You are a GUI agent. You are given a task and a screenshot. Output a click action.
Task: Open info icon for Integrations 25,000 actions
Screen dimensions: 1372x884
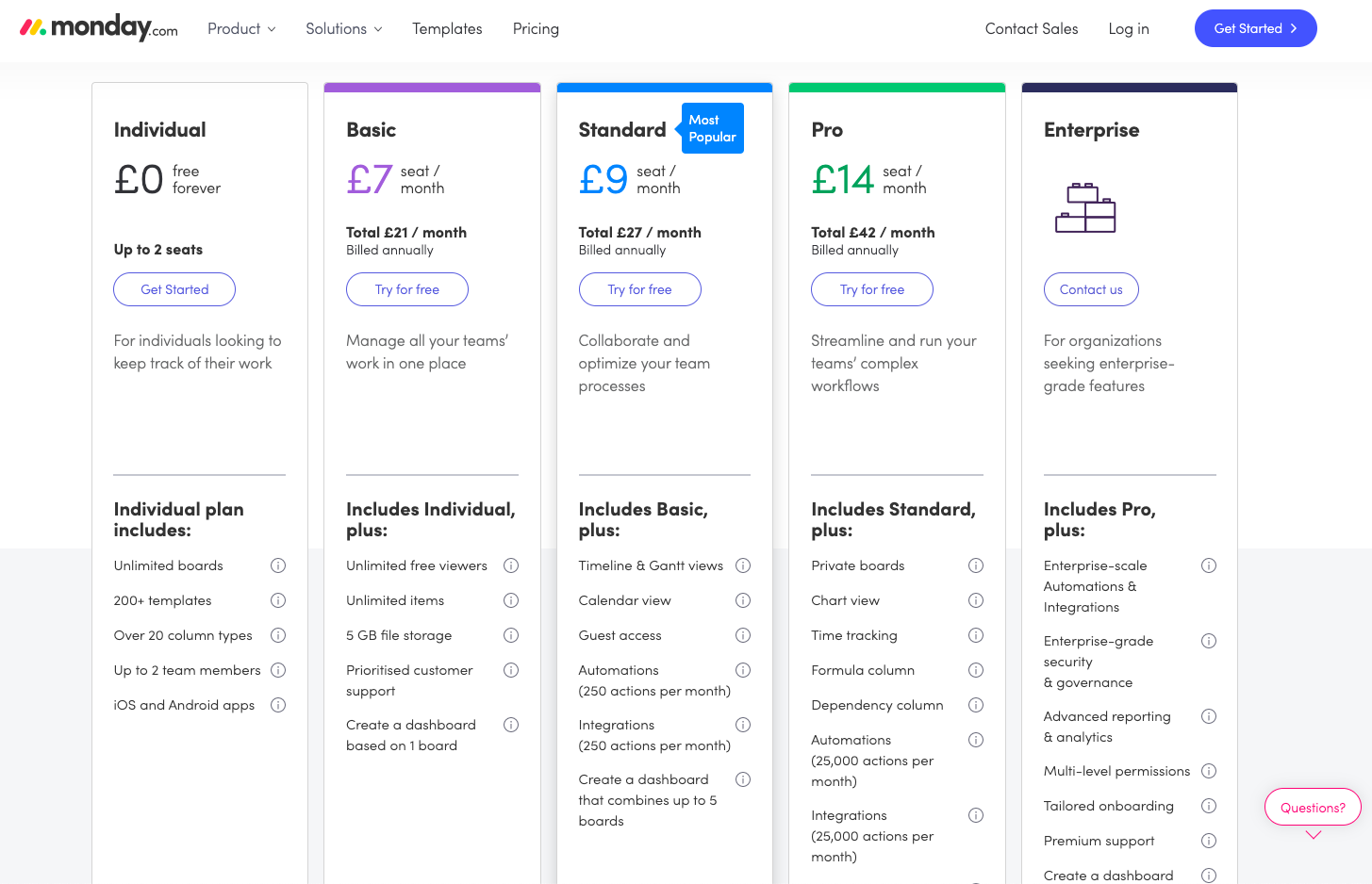click(x=976, y=815)
